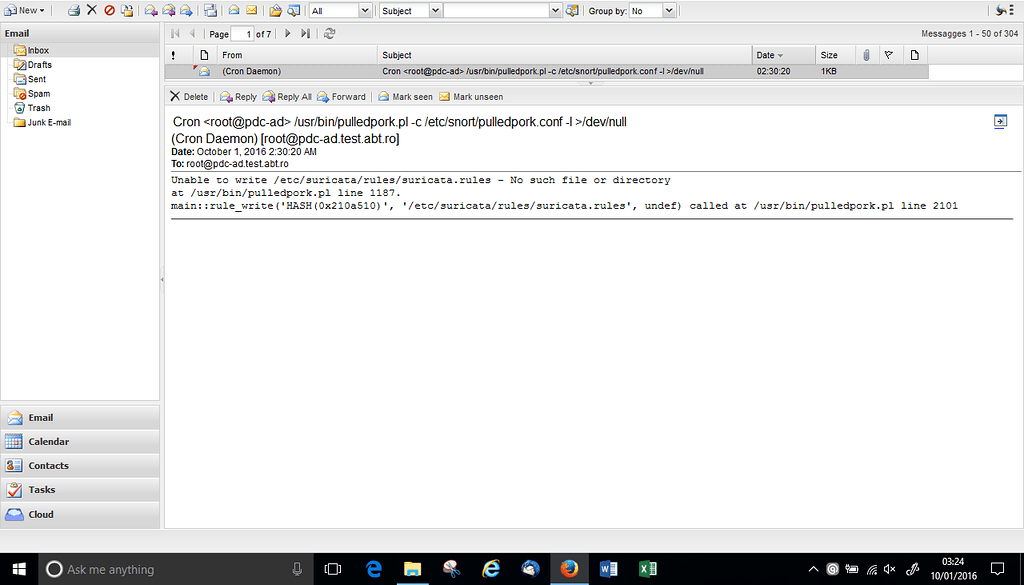Click Delete in the message preview toolbar
The height and width of the screenshot is (585, 1024).
tap(189, 97)
